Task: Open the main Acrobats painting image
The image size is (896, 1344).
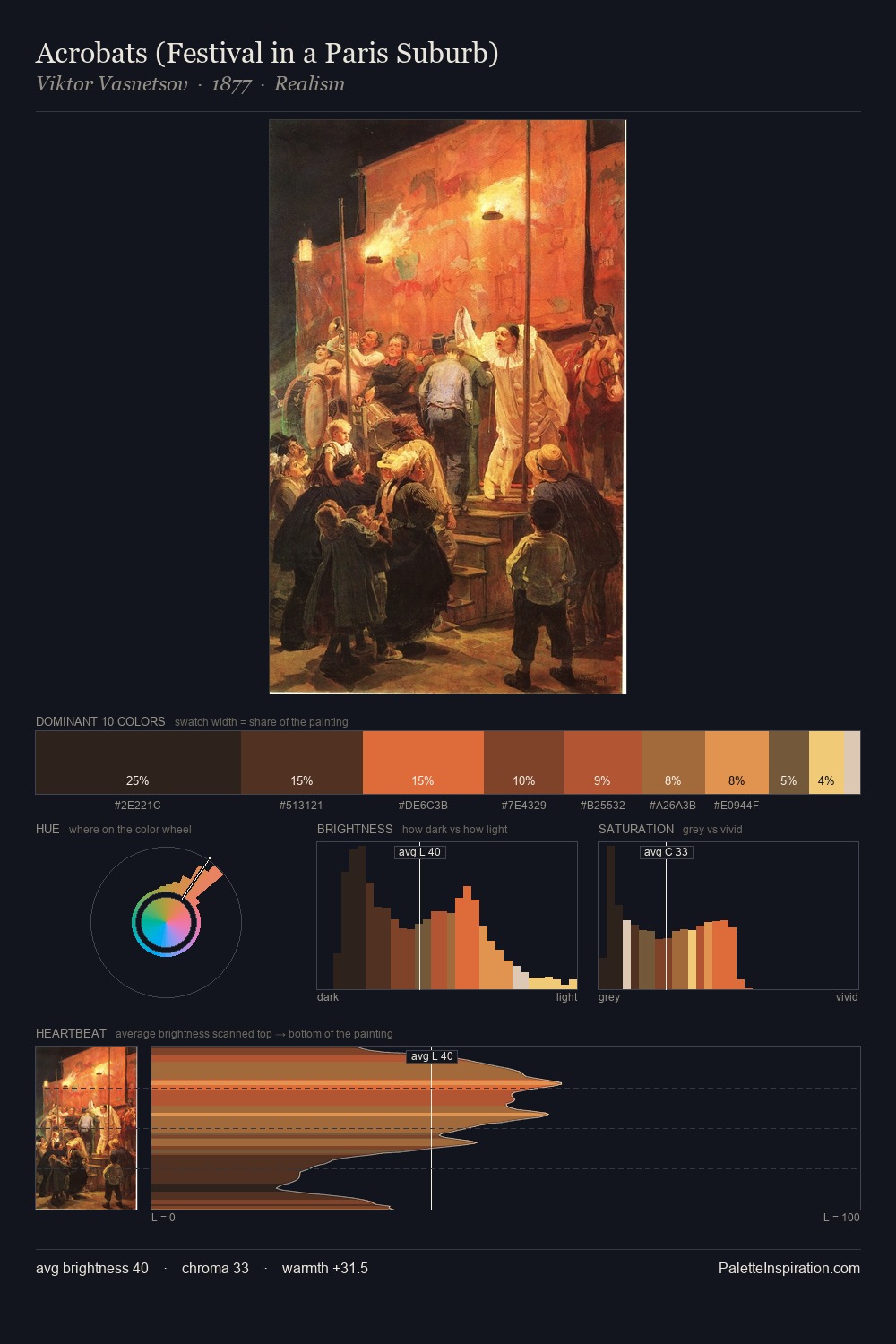Action: pos(447,407)
